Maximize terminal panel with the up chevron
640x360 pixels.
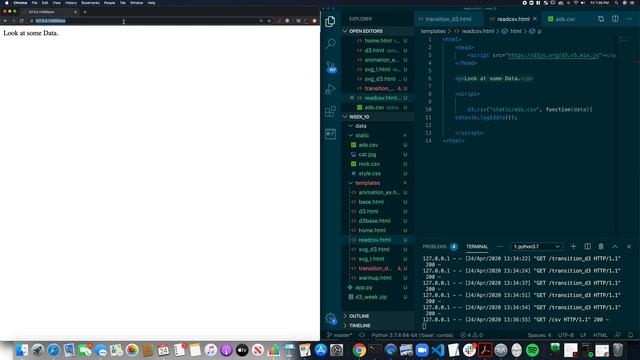coord(615,247)
